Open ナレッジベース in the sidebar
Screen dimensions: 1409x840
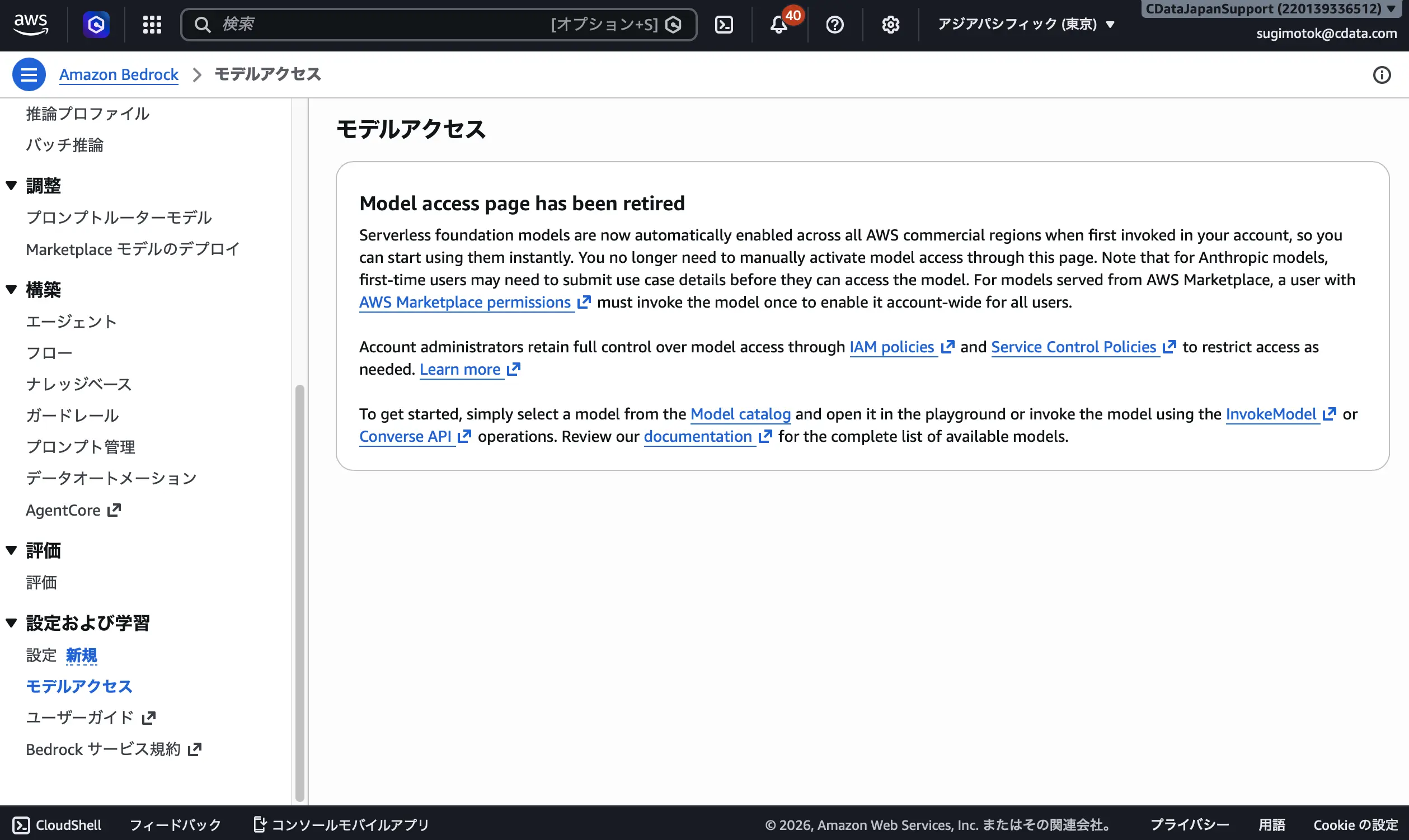click(79, 384)
